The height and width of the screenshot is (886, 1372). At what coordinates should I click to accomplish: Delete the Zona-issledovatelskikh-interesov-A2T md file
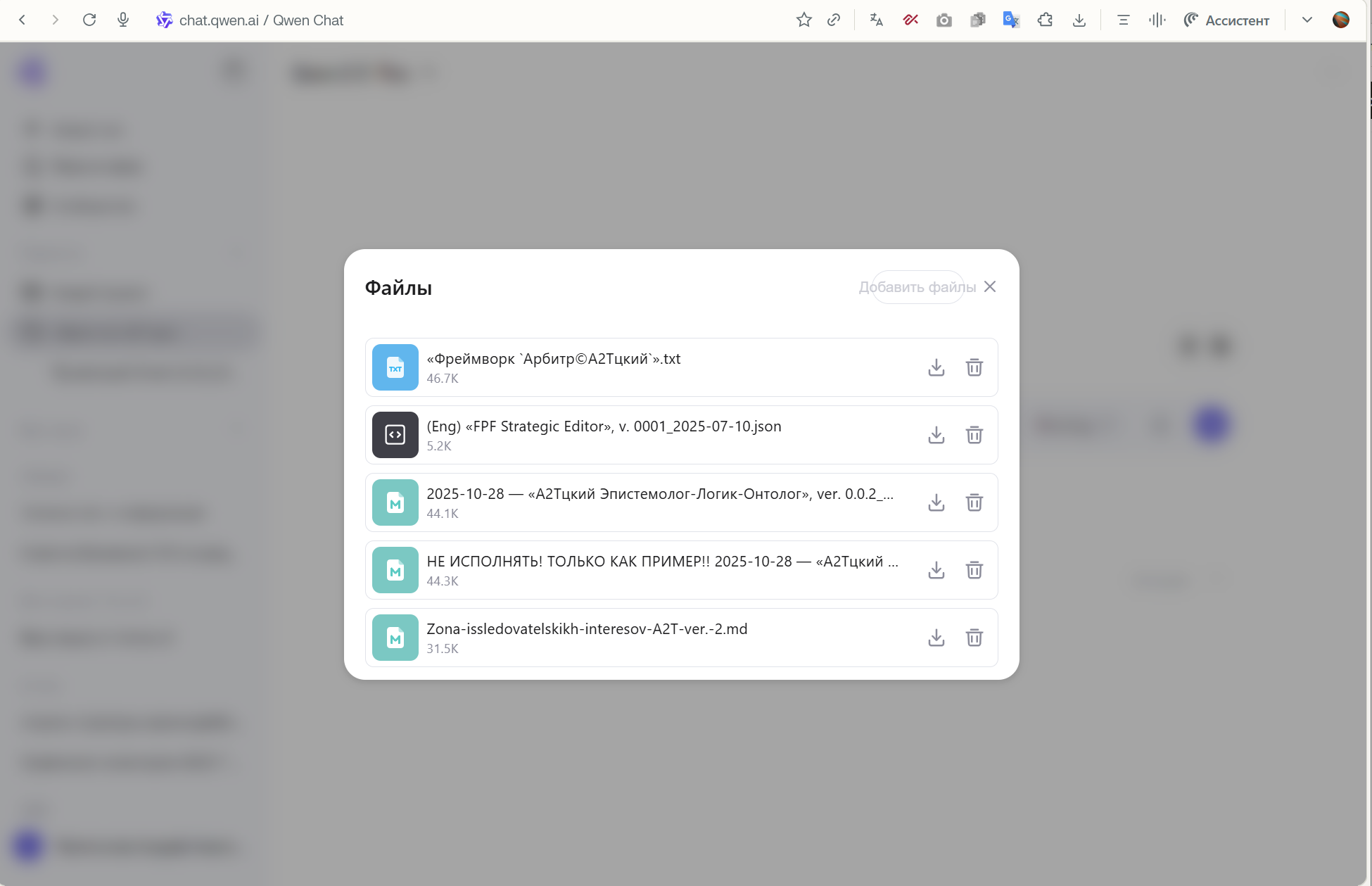[974, 638]
